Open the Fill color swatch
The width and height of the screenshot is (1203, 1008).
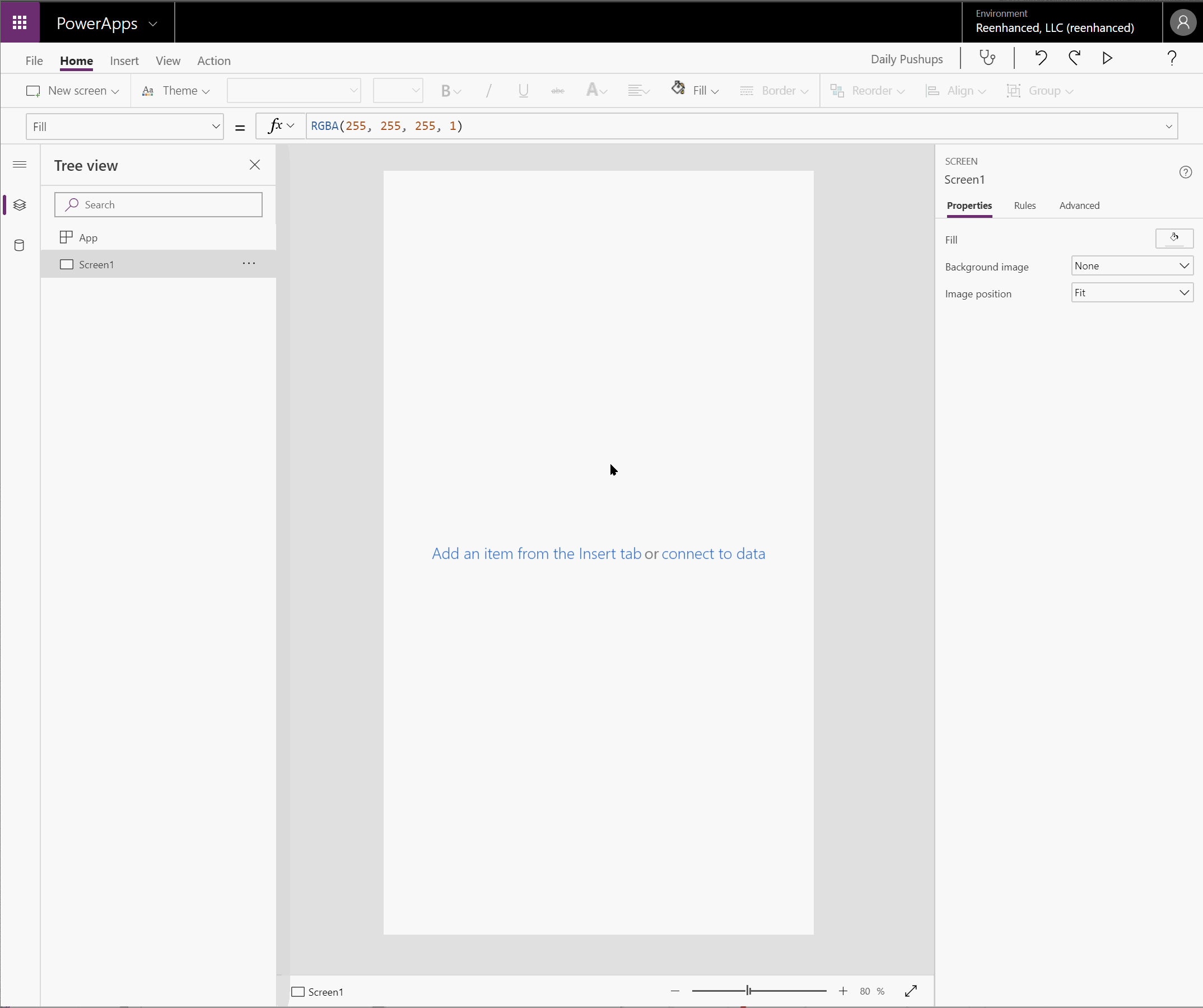pos(1174,238)
